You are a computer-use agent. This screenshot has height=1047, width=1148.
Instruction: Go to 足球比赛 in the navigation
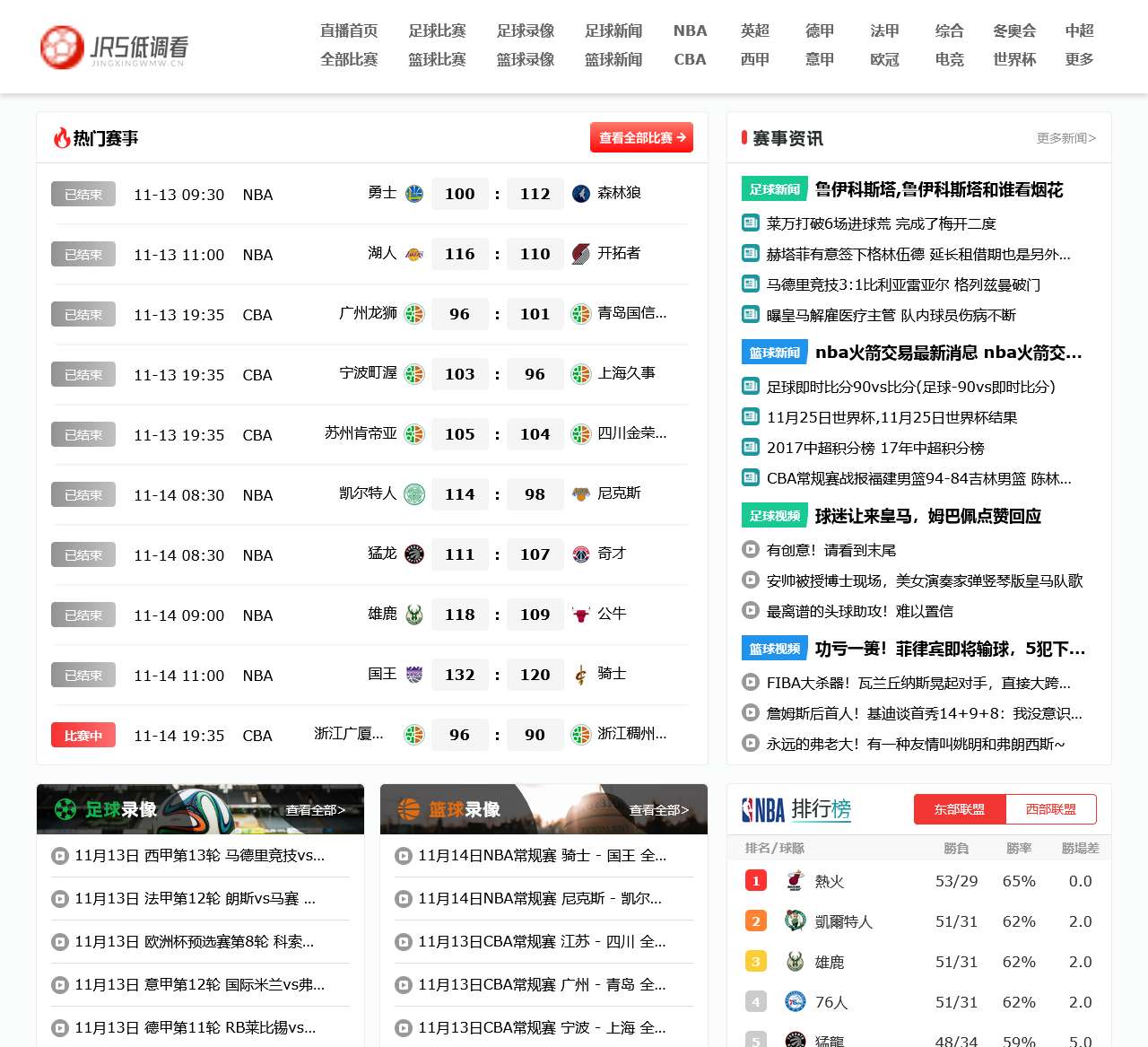437,31
